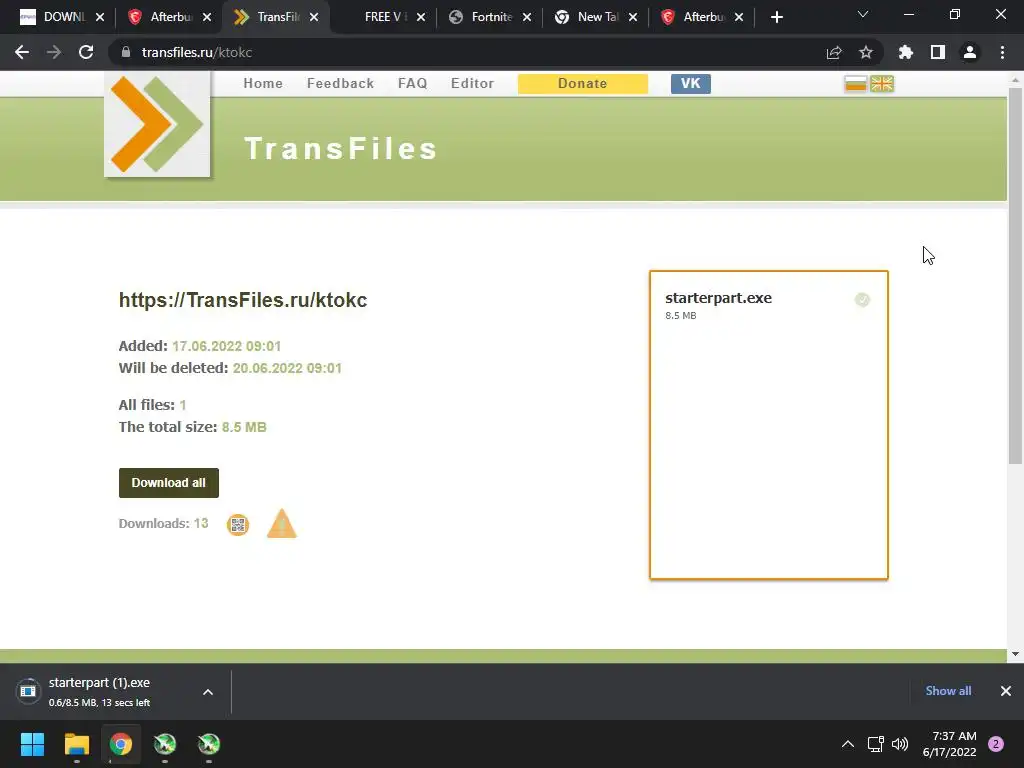
Task: Click the Added date 17.06.2022 09:01
Action: point(226,346)
